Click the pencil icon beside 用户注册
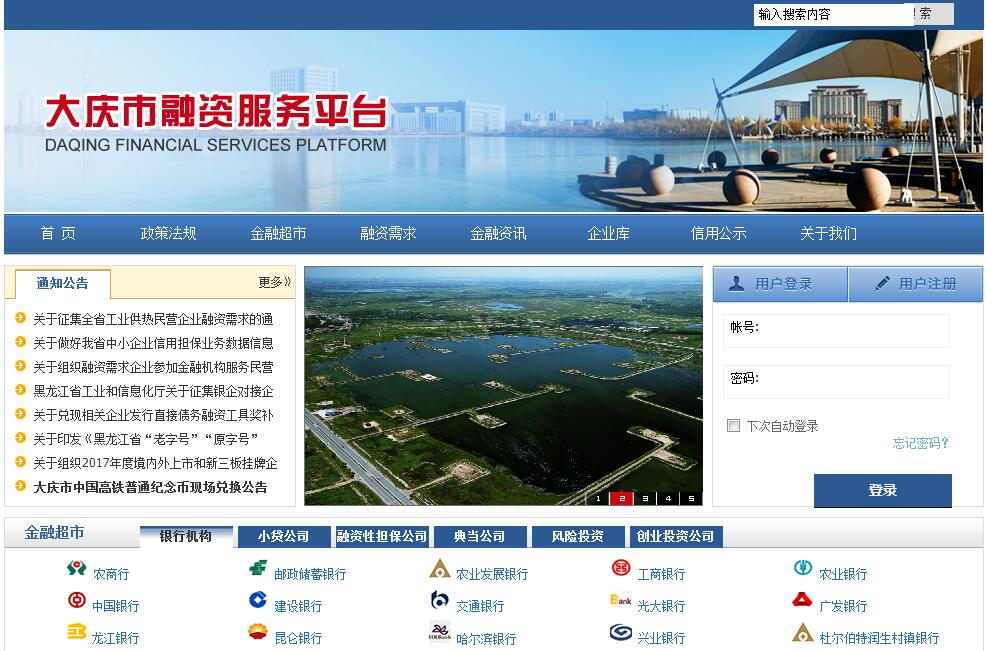This screenshot has width=986, height=651. [x=882, y=283]
